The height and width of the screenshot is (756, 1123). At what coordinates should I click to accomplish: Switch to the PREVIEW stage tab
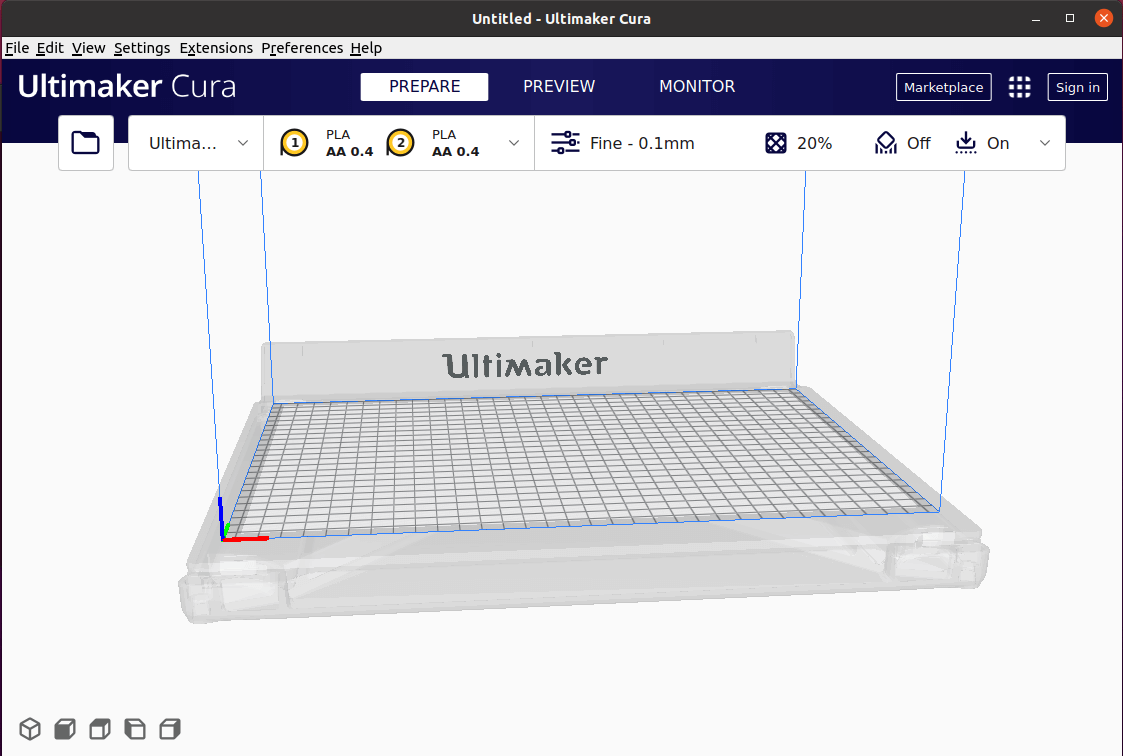tap(559, 87)
